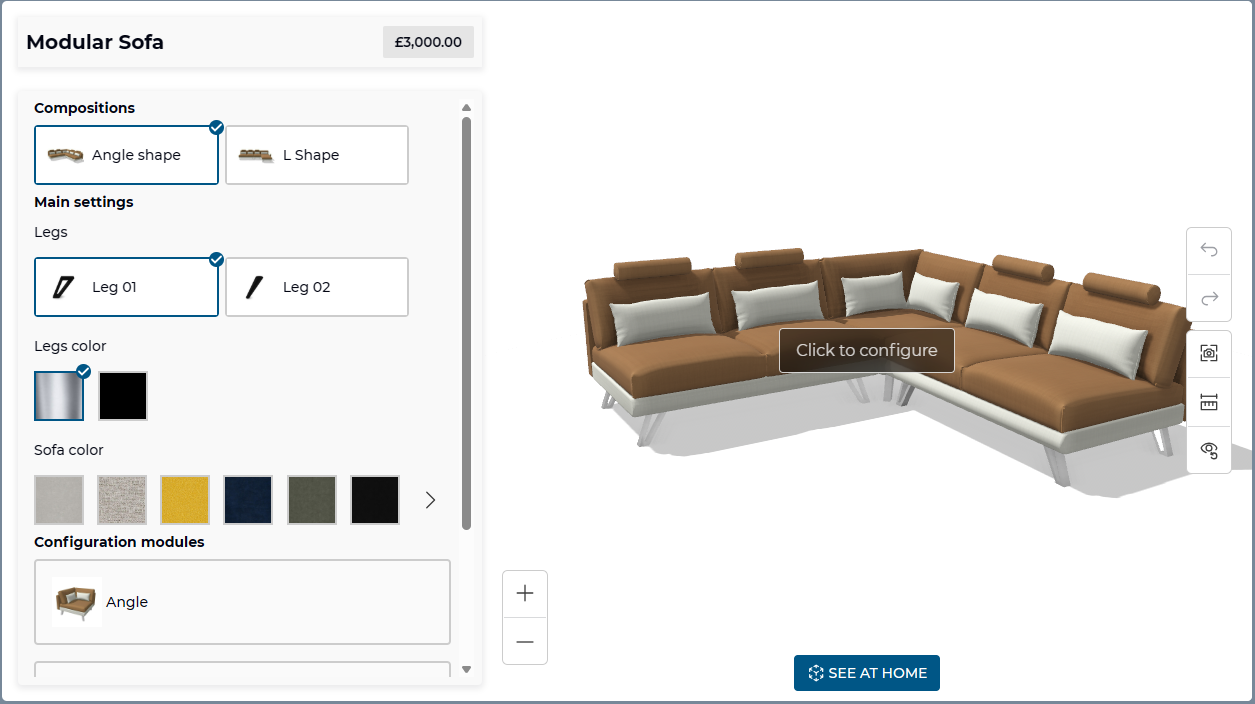The width and height of the screenshot is (1255, 704).
Task: Take a screenshot with the camera icon
Action: (x=1208, y=354)
